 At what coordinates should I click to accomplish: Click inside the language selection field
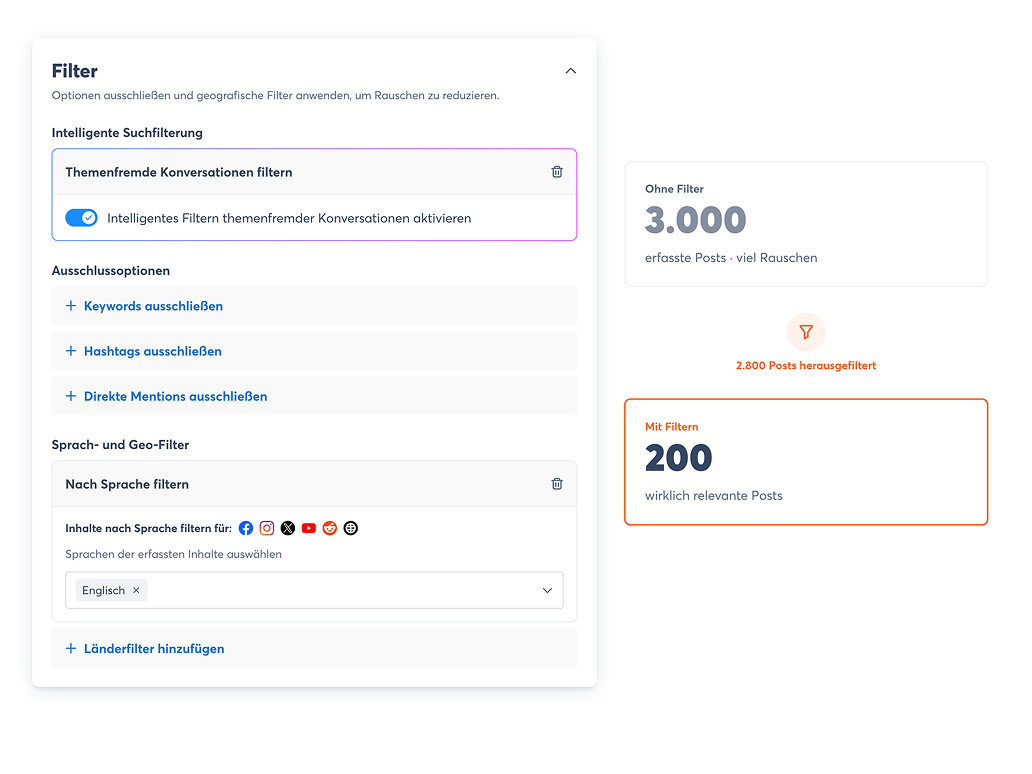(x=315, y=590)
